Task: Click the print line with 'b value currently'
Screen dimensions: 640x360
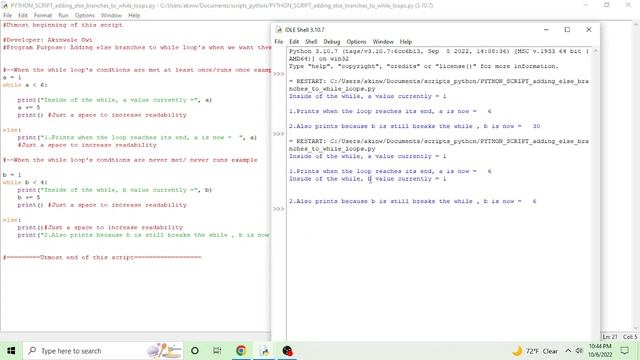Action: pos(115,190)
